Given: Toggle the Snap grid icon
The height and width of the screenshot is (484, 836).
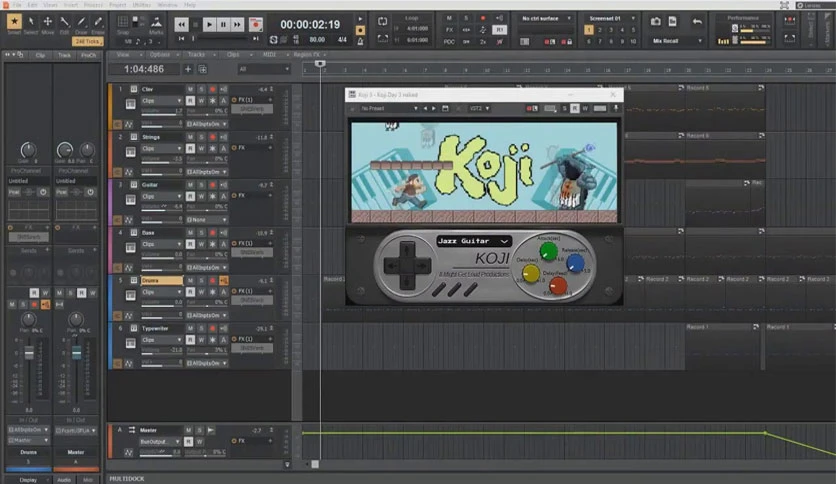Looking at the screenshot, I should tap(123, 22).
